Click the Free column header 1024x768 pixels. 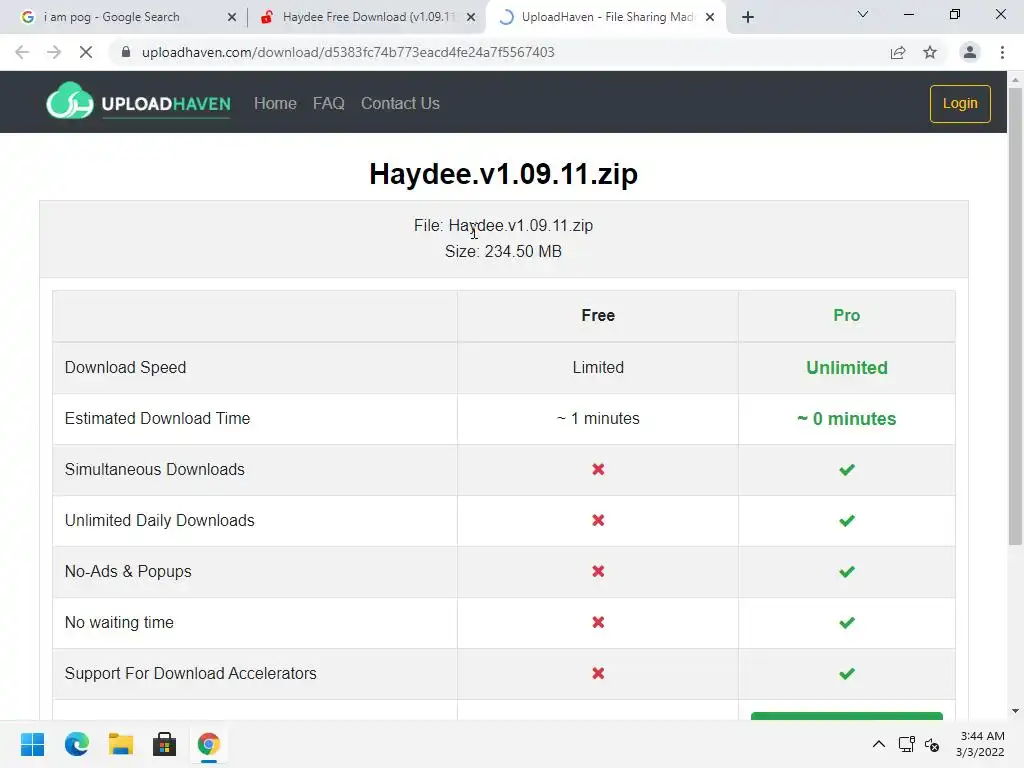598,315
